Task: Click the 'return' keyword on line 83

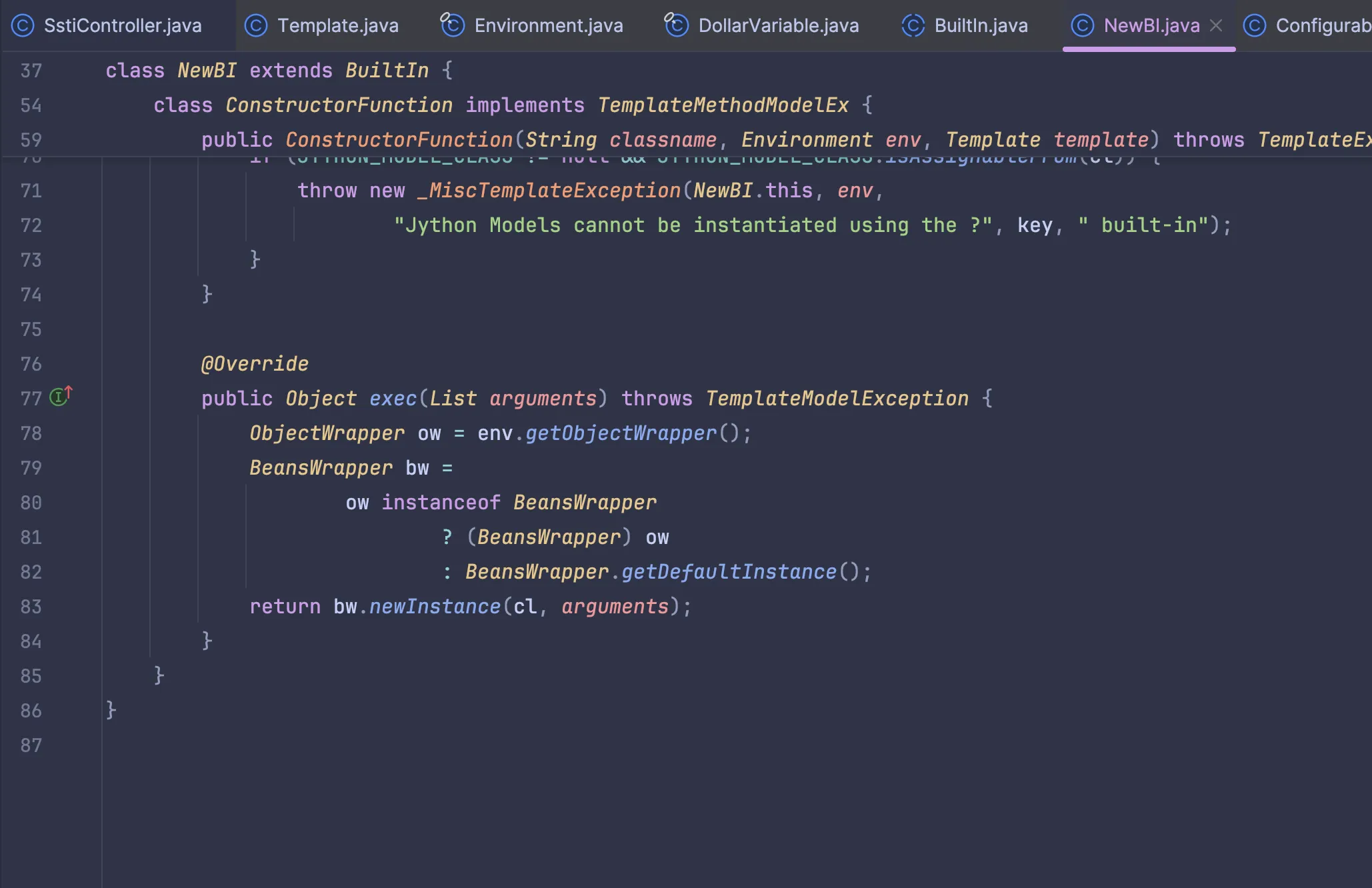Action: coord(285,607)
